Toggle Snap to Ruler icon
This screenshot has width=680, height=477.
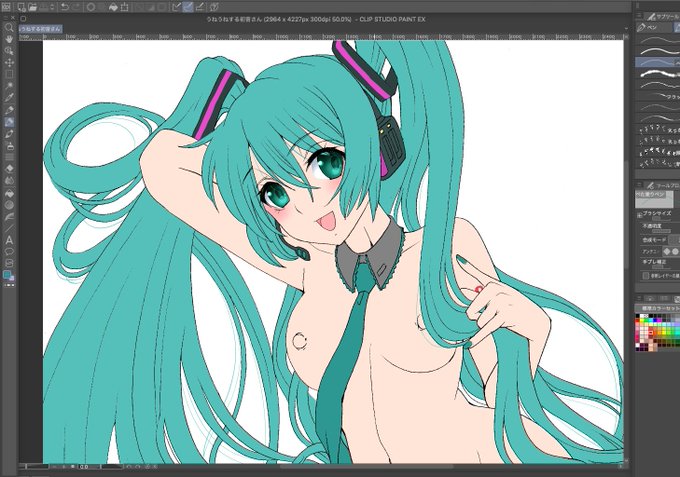[177, 7]
